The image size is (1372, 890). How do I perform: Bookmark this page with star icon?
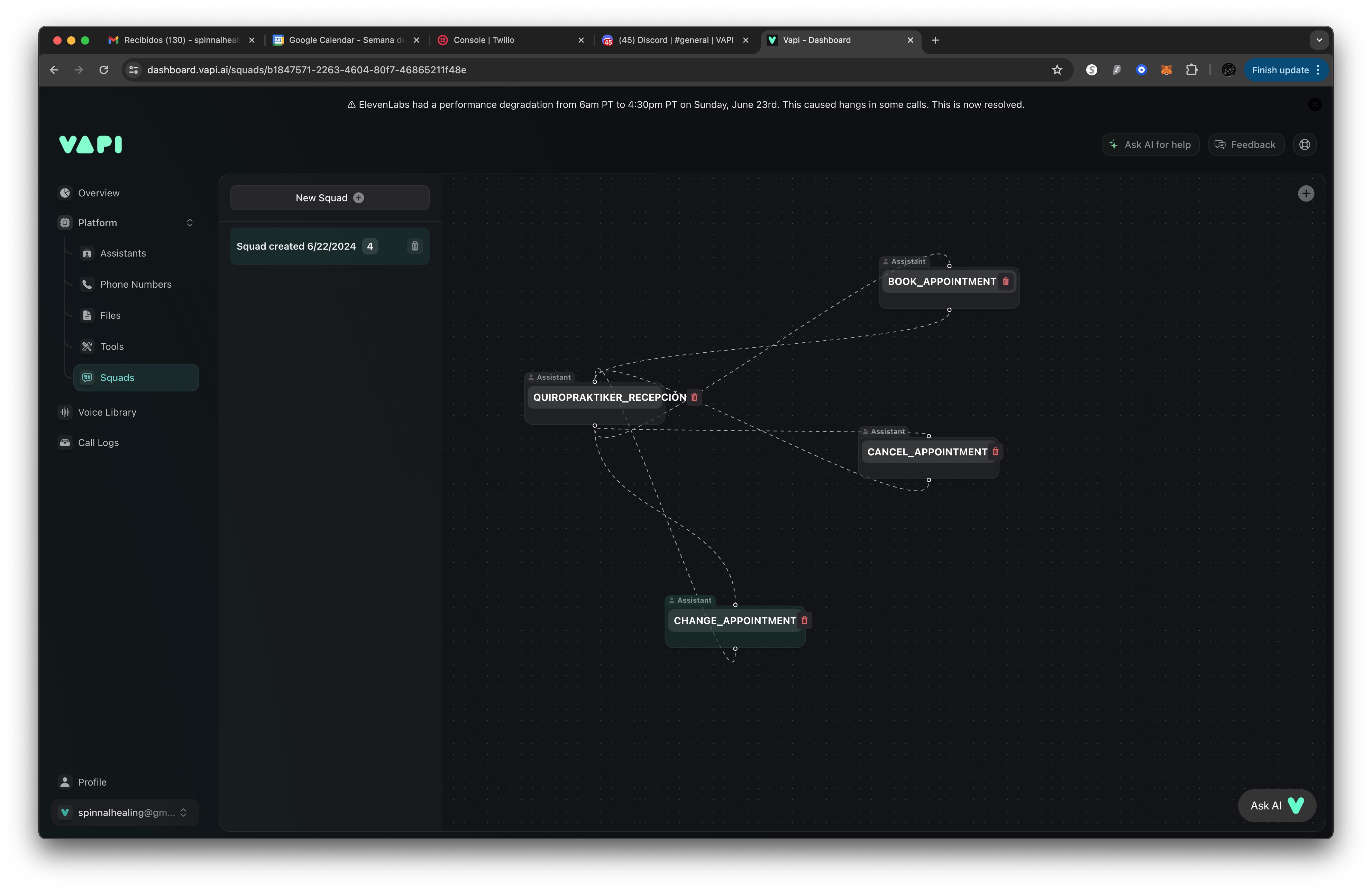(1057, 70)
